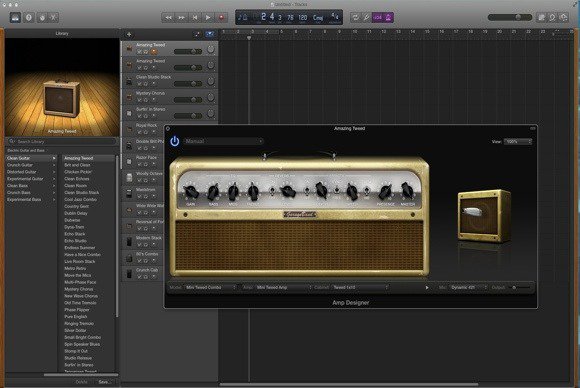Toggle the blue automation button in track header

pyautogui.click(x=209, y=34)
